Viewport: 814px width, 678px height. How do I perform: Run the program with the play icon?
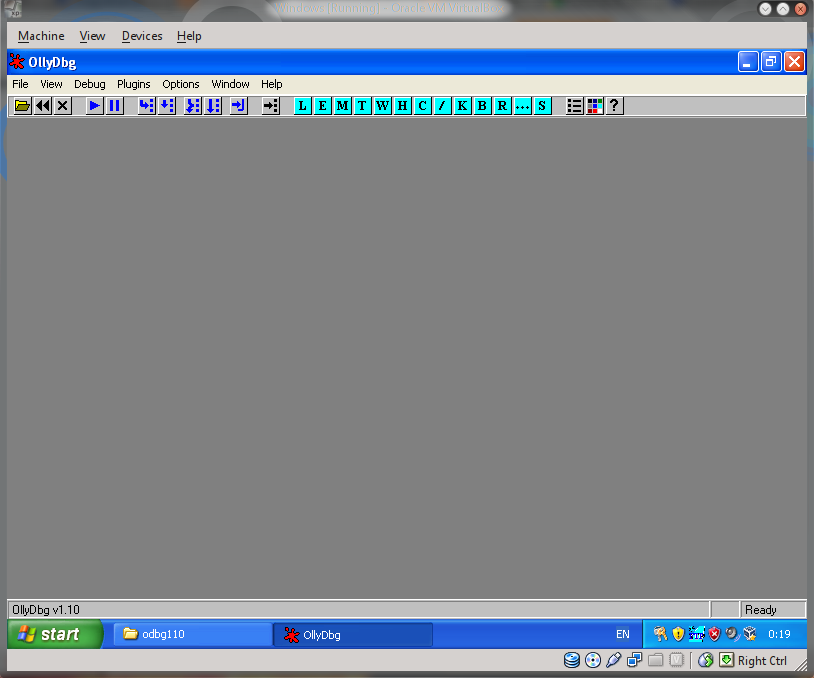click(x=94, y=106)
